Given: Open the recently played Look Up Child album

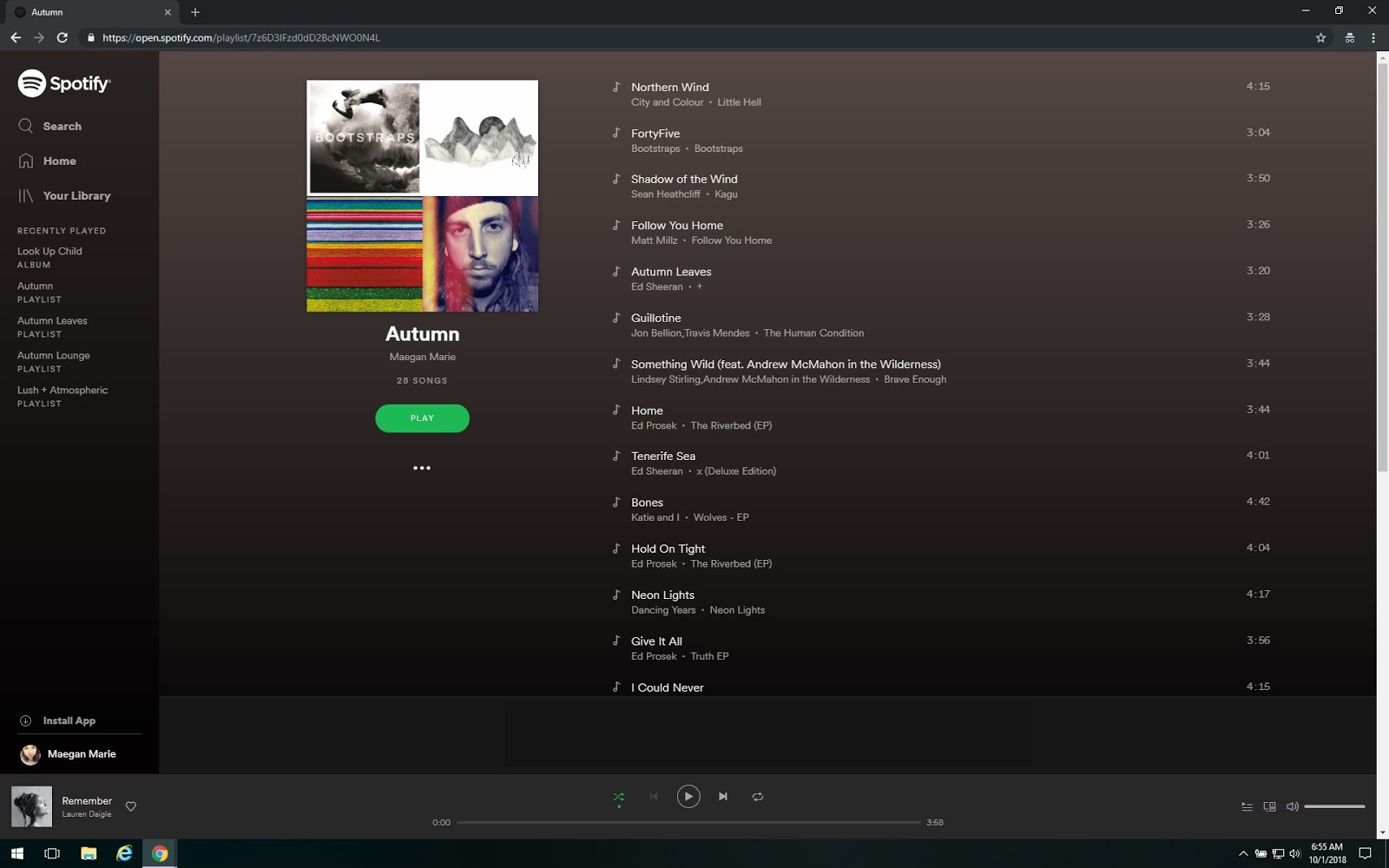Looking at the screenshot, I should (x=49, y=257).
